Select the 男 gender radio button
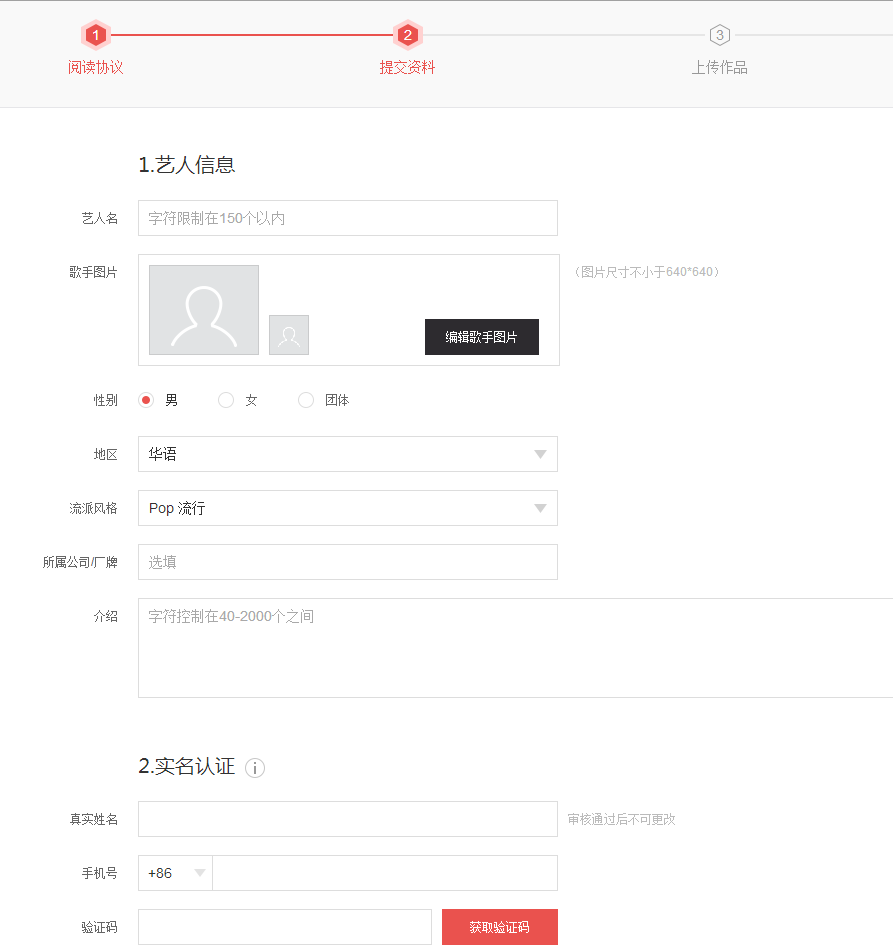 [x=143, y=399]
